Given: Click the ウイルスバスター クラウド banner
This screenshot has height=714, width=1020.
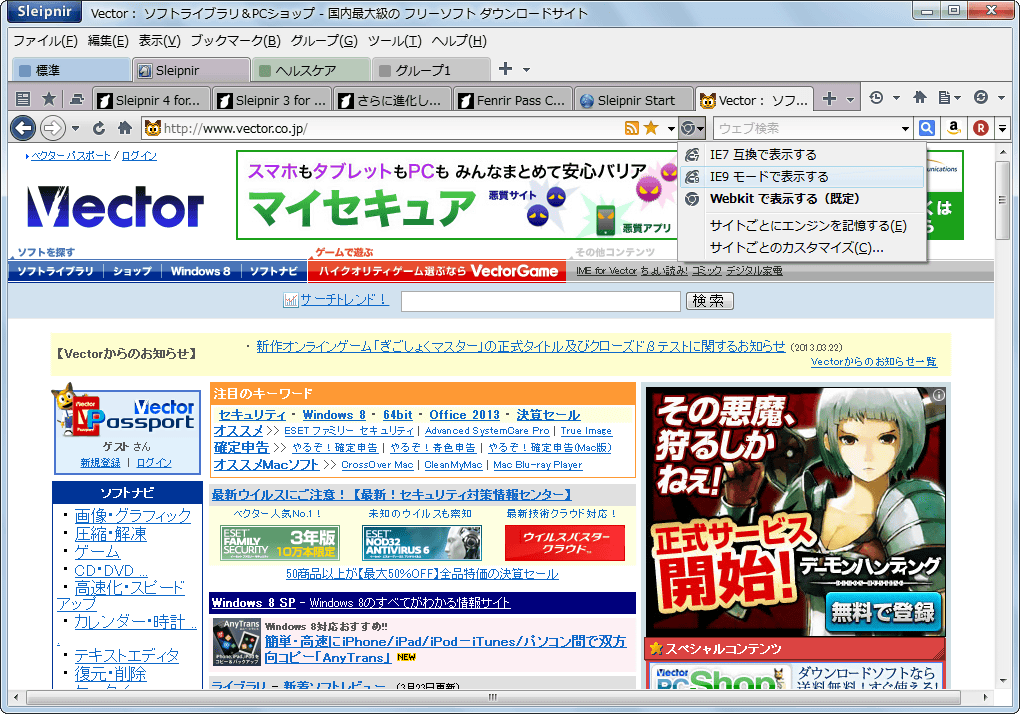Looking at the screenshot, I should pos(565,543).
